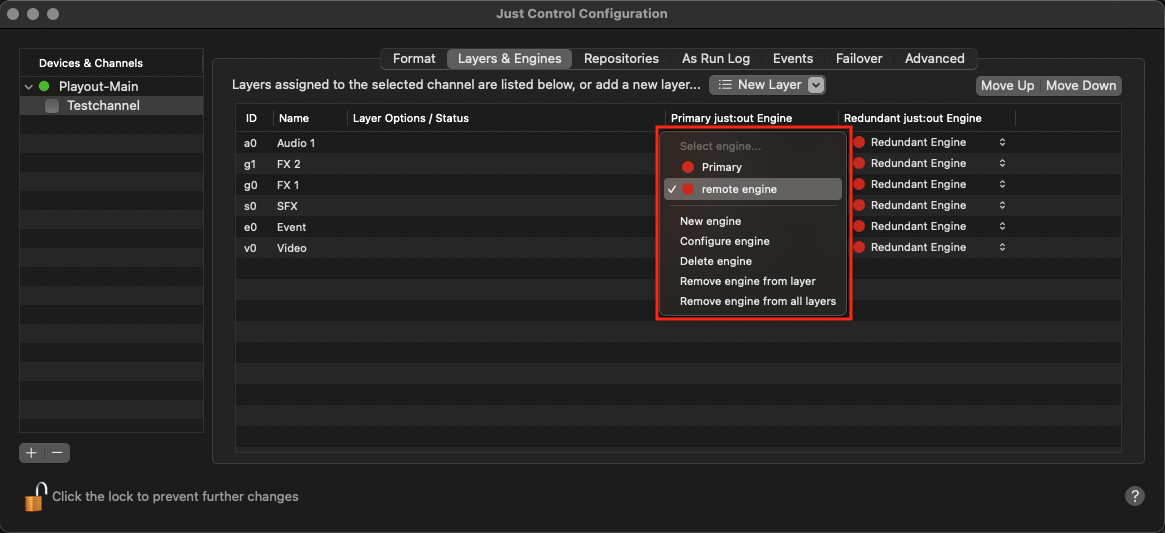Choose Remove engine from all layers
Screen dimensions: 1165x533
(x=753, y=302)
